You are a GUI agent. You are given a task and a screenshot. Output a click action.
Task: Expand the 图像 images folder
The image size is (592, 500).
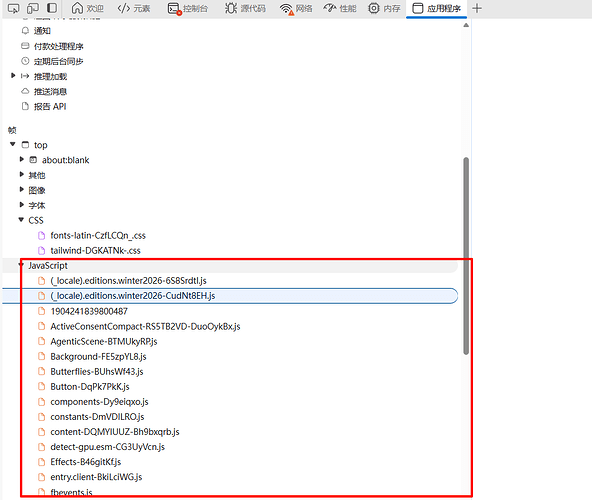[x=22, y=190]
